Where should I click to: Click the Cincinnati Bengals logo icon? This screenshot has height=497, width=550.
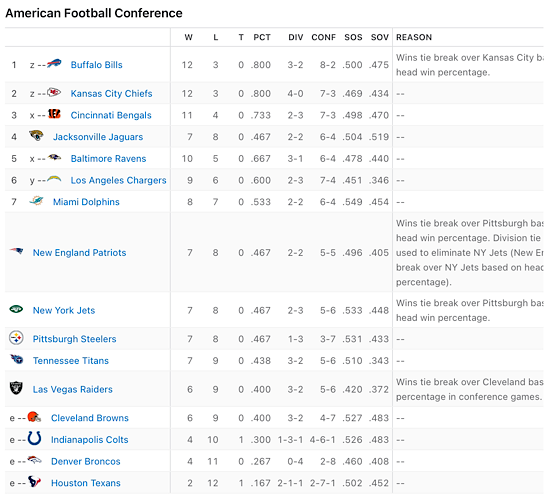(x=54, y=114)
